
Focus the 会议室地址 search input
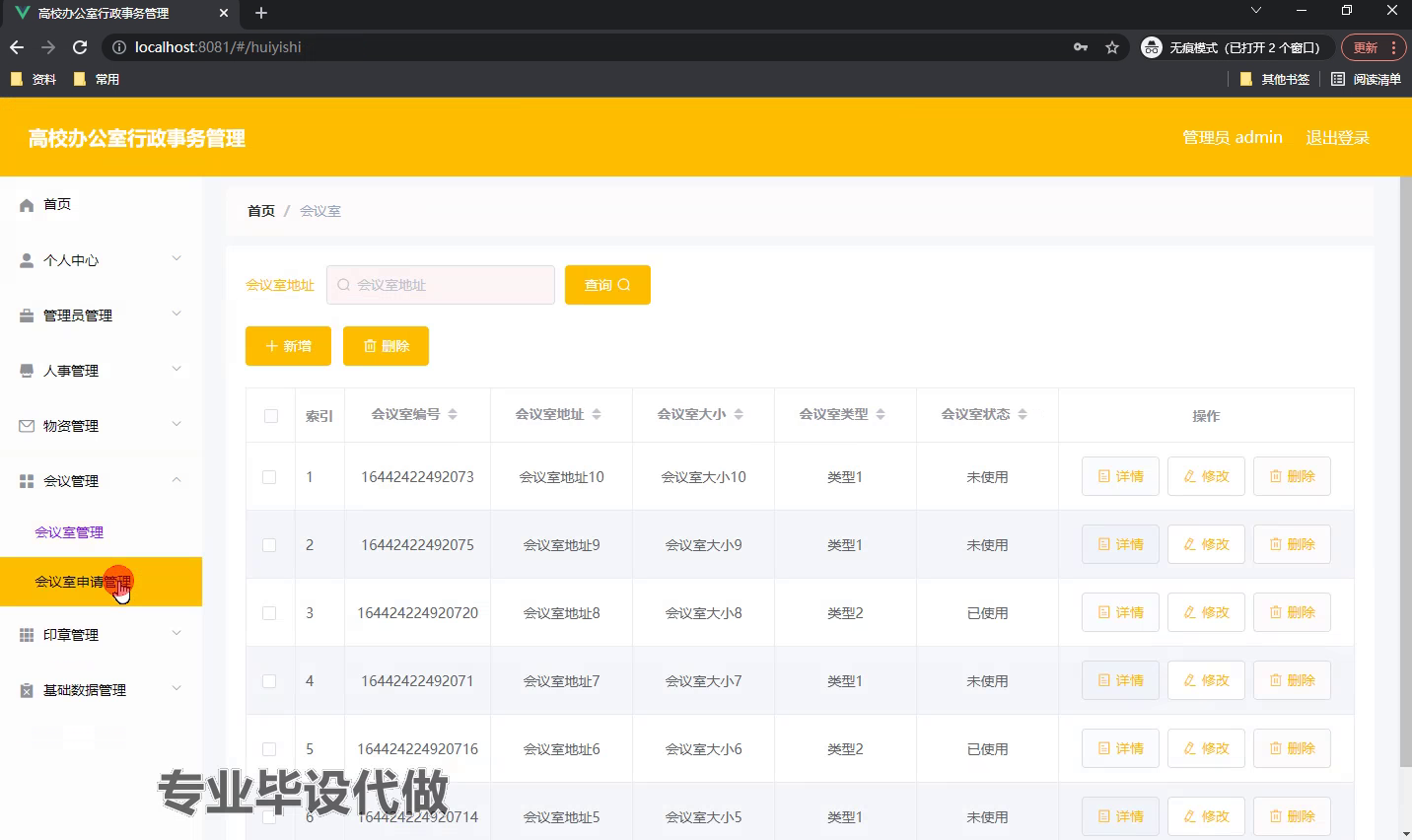coord(441,285)
